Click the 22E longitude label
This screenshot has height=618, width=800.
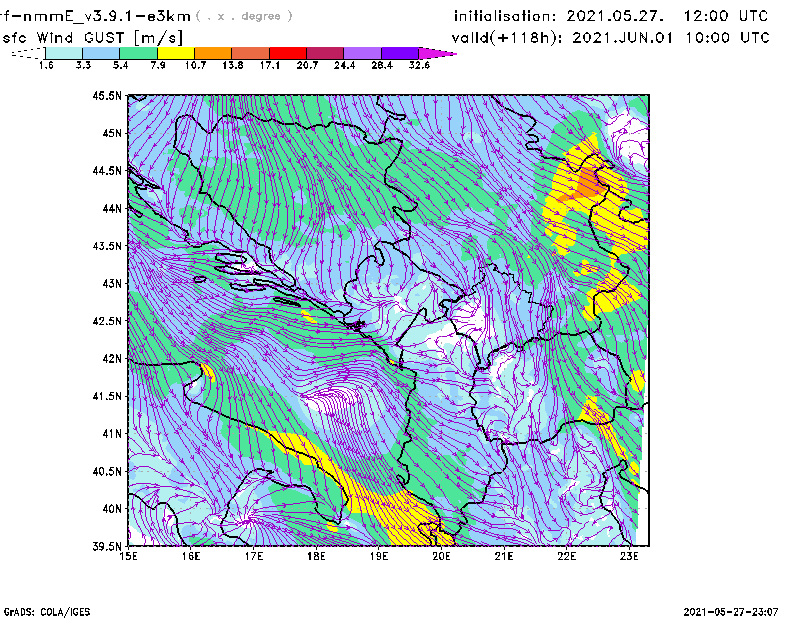point(566,556)
